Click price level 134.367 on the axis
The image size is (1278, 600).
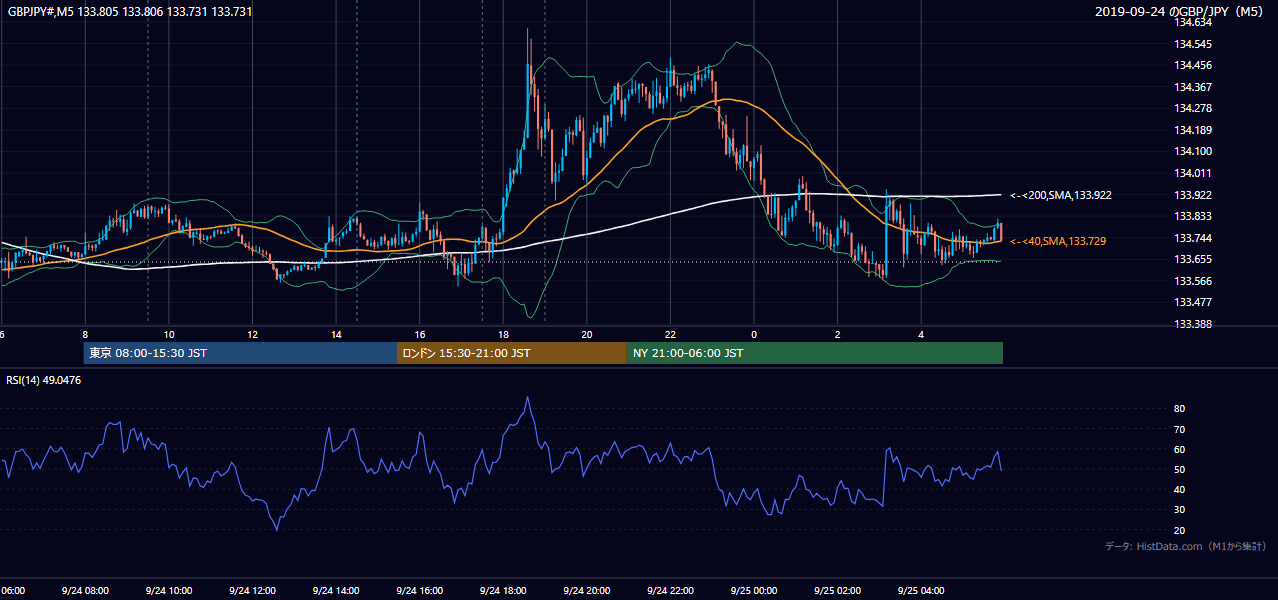(1193, 87)
